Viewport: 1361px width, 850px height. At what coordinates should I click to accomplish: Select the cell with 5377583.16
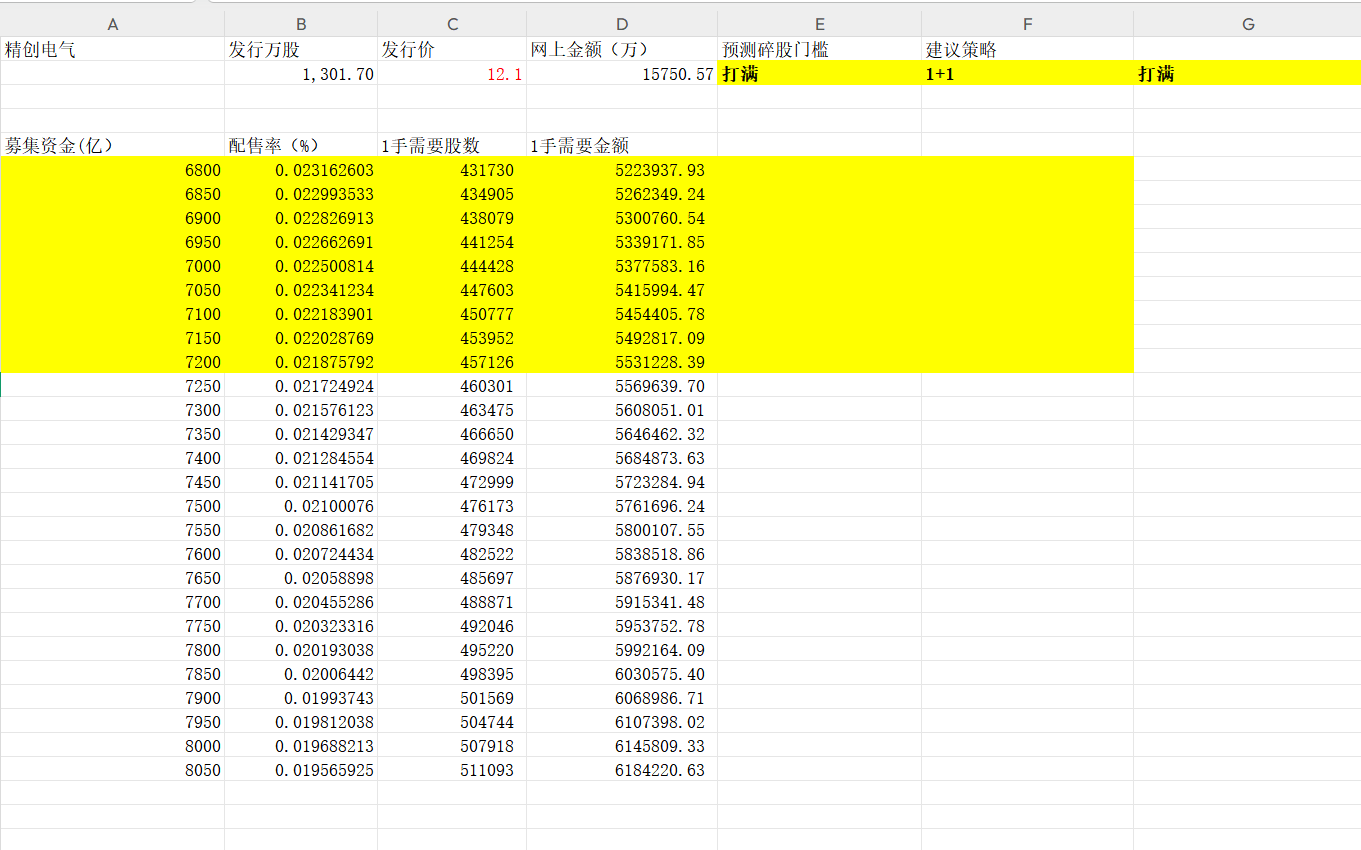(622, 266)
